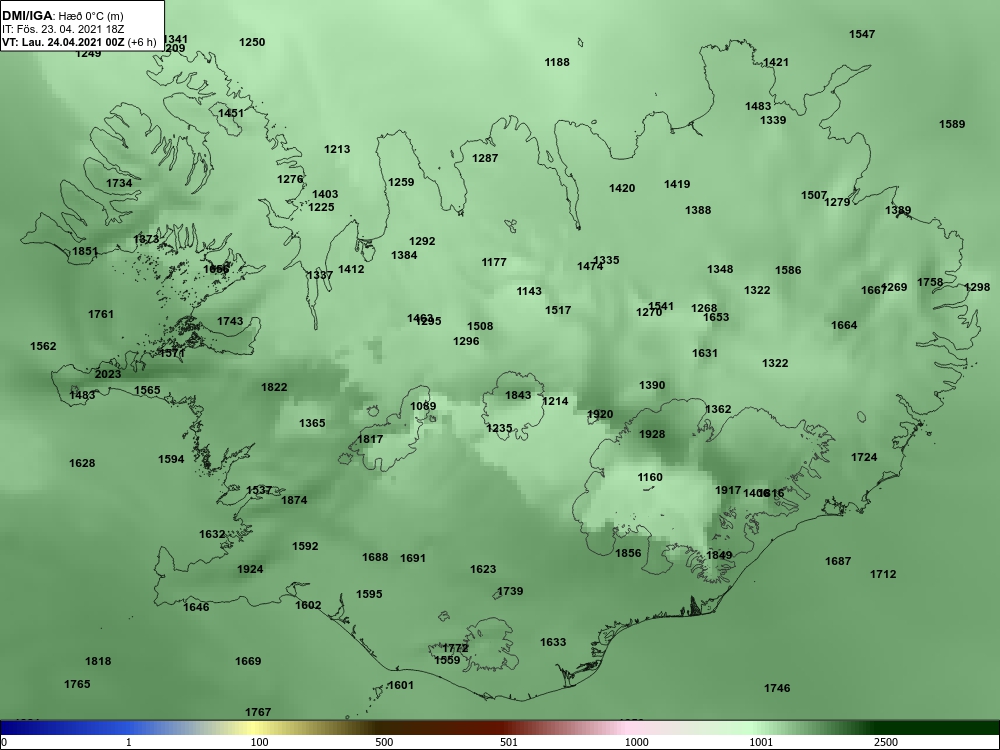Select the 1687 value in the southeast sea
1000x750 pixels.
(x=838, y=561)
